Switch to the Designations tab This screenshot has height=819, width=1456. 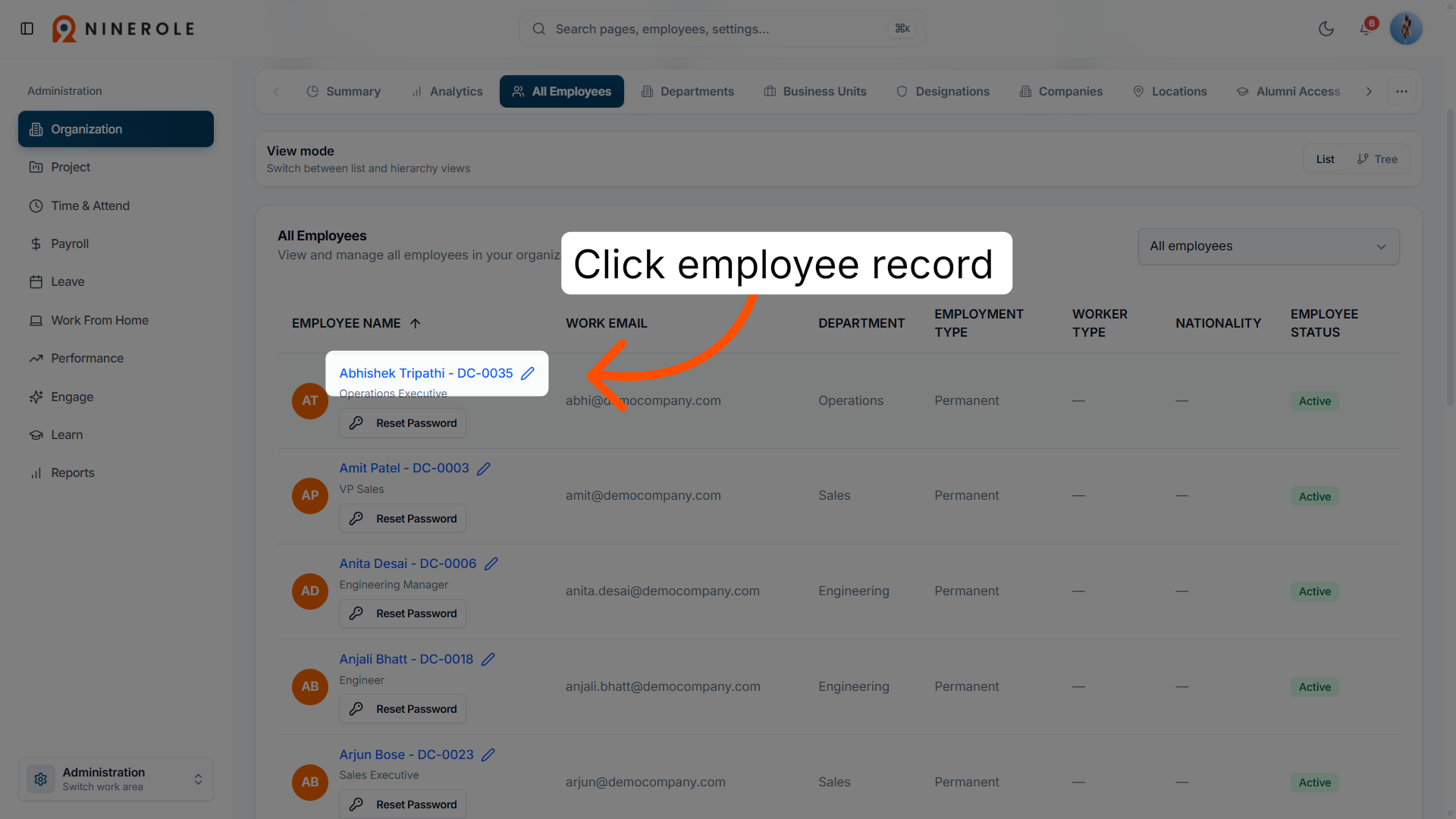point(943,91)
